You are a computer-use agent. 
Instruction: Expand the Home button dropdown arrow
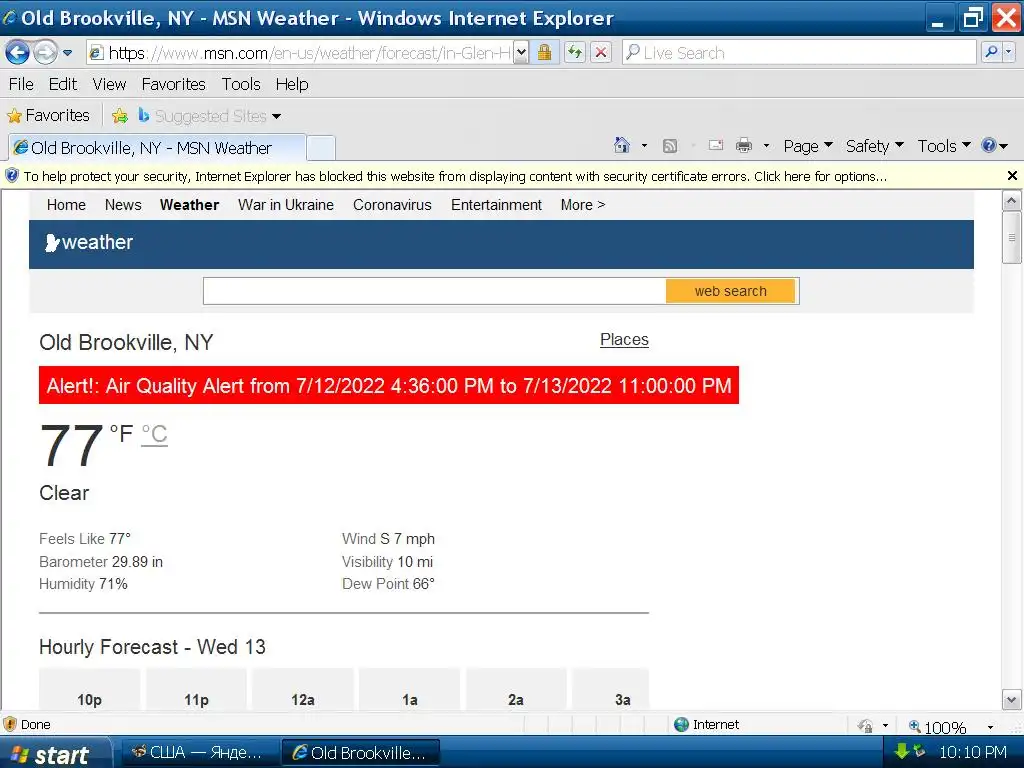pyautogui.click(x=644, y=146)
